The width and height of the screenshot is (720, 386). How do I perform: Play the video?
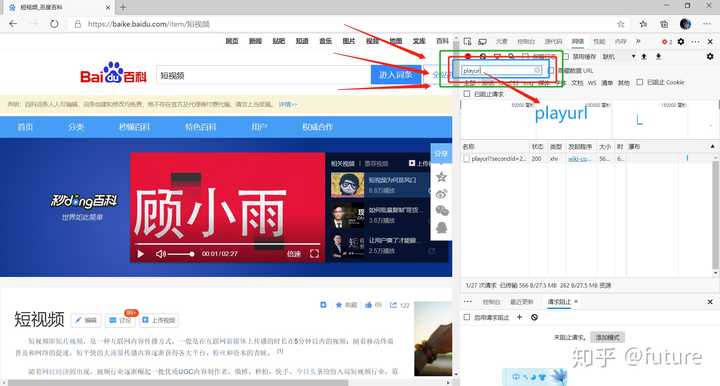click(141, 254)
